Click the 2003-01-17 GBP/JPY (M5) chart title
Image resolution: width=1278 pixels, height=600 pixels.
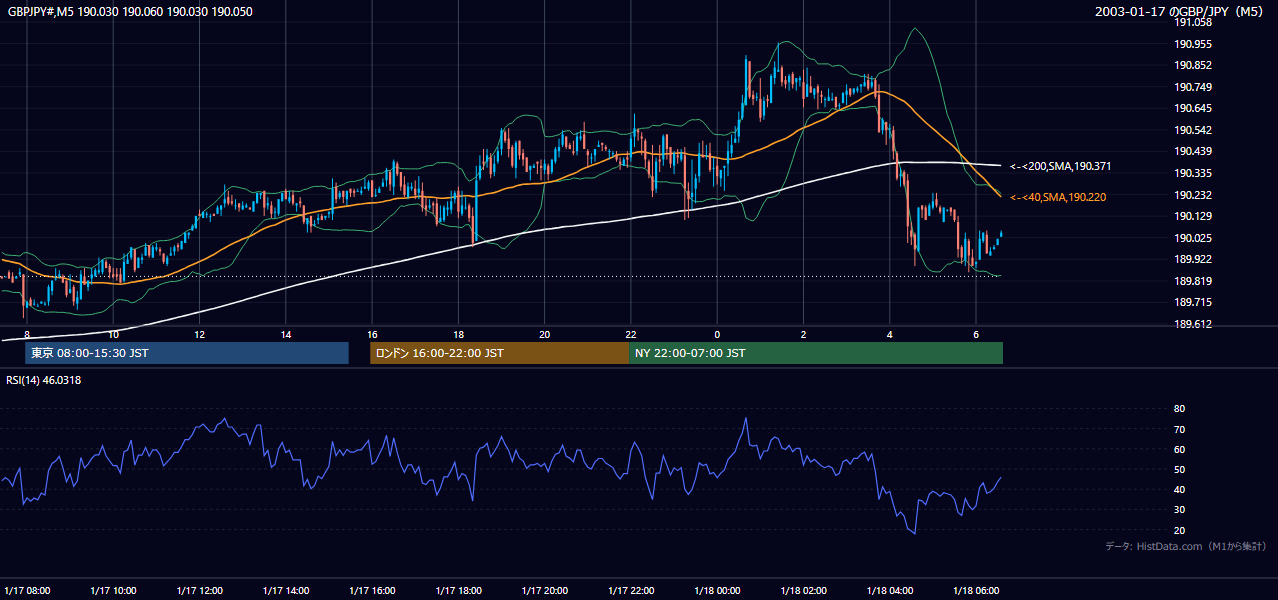point(1179,12)
